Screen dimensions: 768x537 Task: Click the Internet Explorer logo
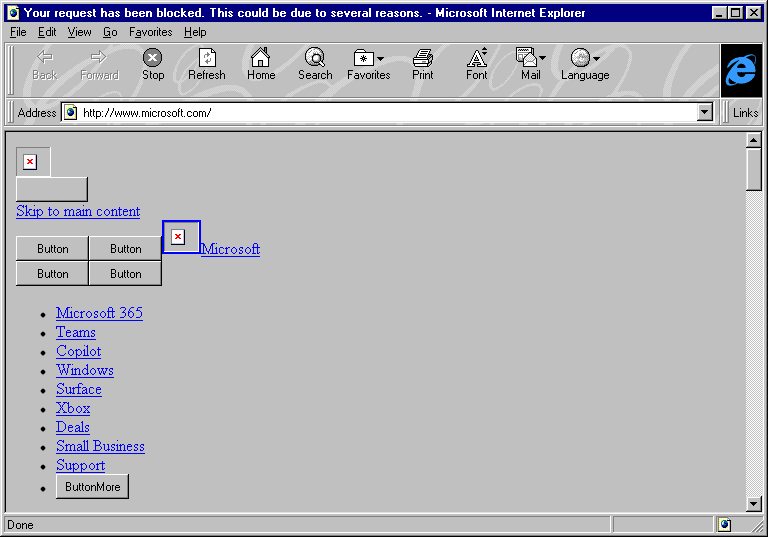[x=741, y=71]
